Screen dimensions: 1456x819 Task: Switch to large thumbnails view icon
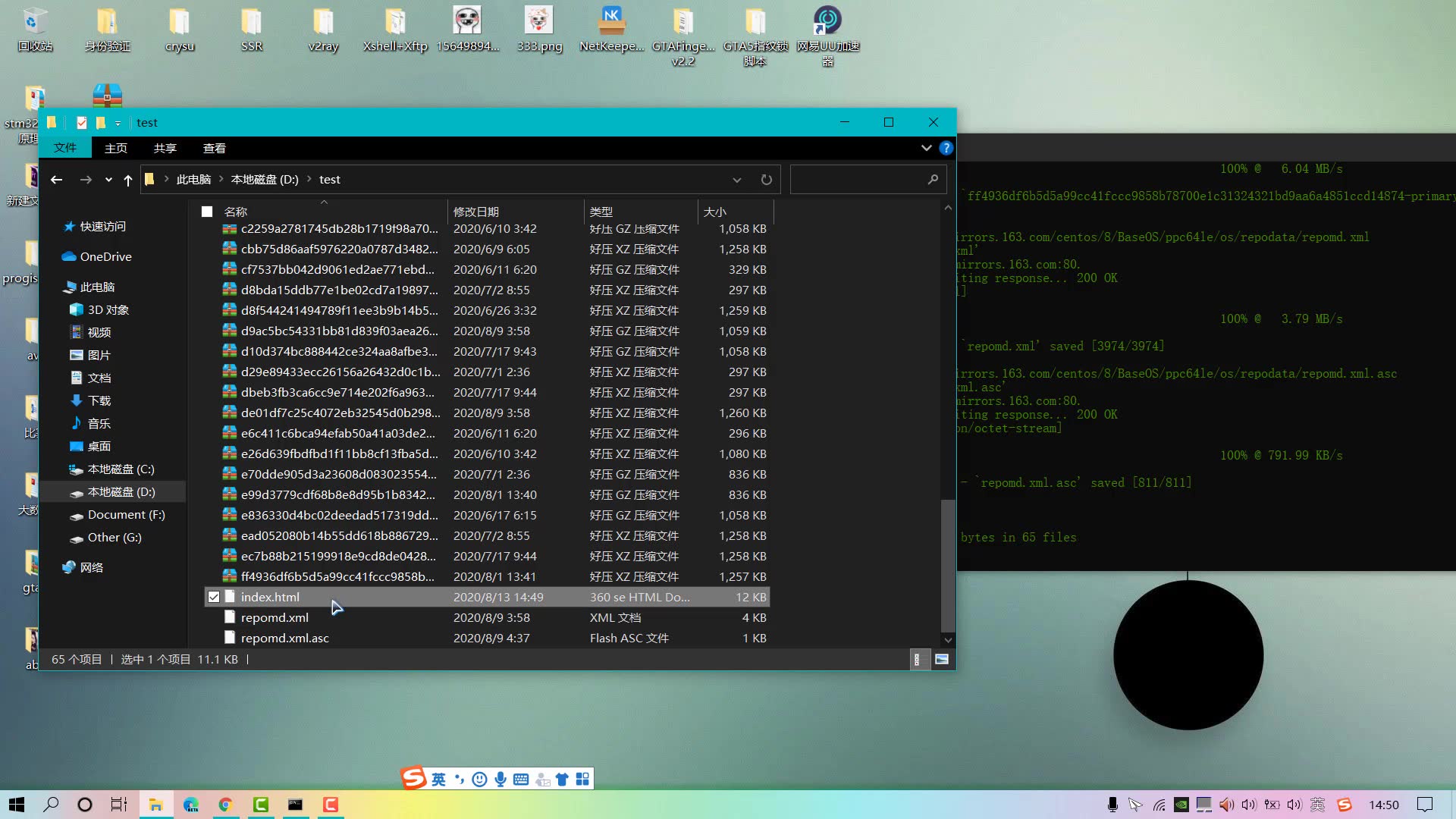tap(941, 660)
